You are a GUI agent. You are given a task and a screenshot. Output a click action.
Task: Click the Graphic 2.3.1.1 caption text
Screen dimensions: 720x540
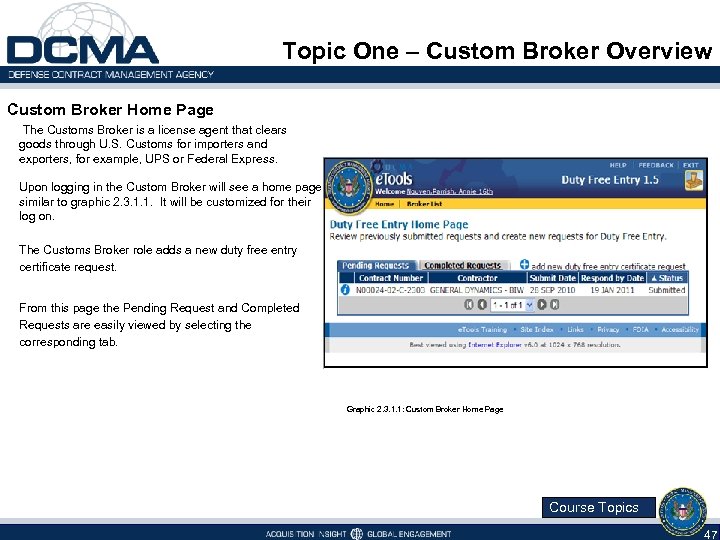click(x=425, y=409)
